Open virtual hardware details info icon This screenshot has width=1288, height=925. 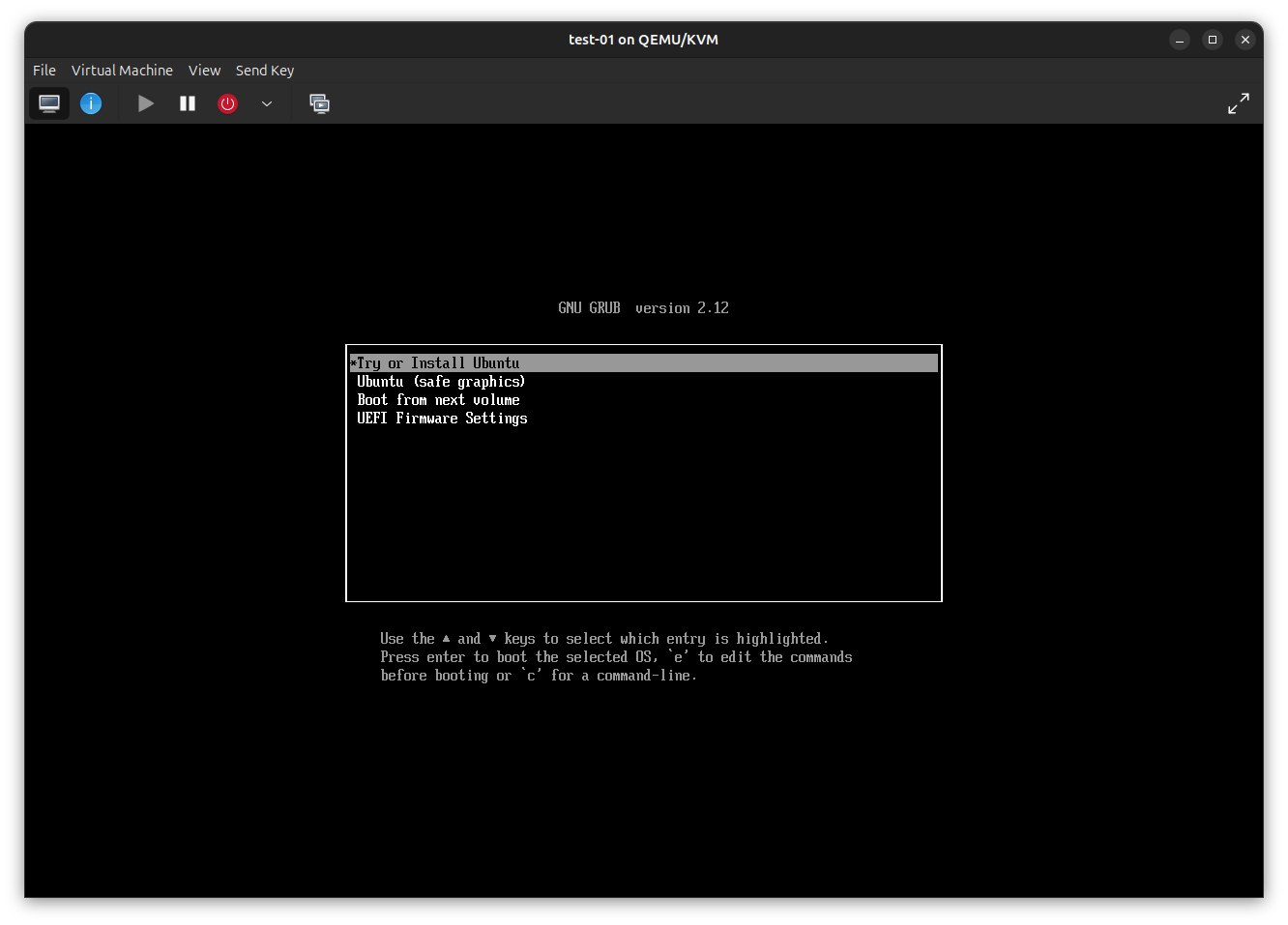(x=91, y=103)
